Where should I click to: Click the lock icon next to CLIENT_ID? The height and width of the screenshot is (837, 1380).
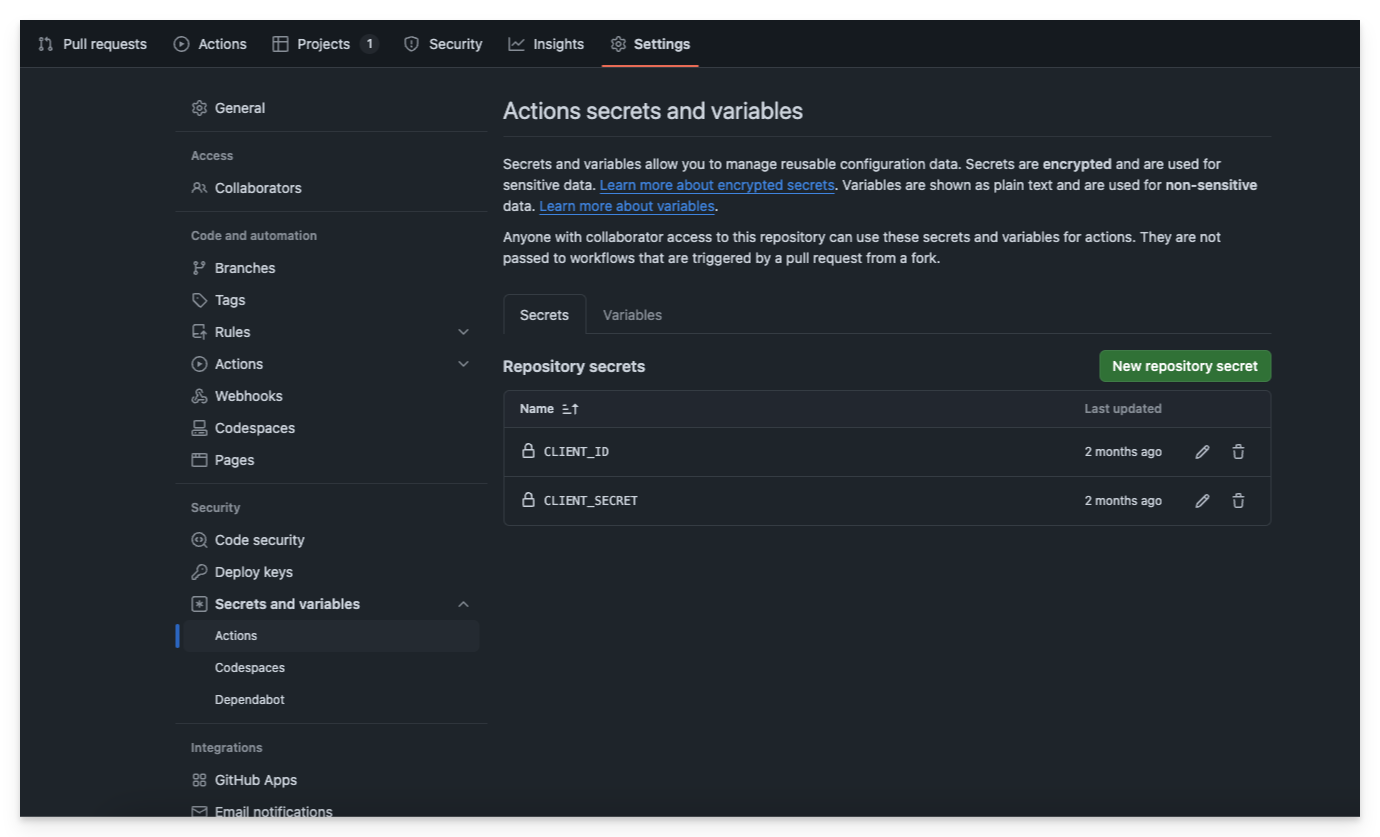click(529, 451)
